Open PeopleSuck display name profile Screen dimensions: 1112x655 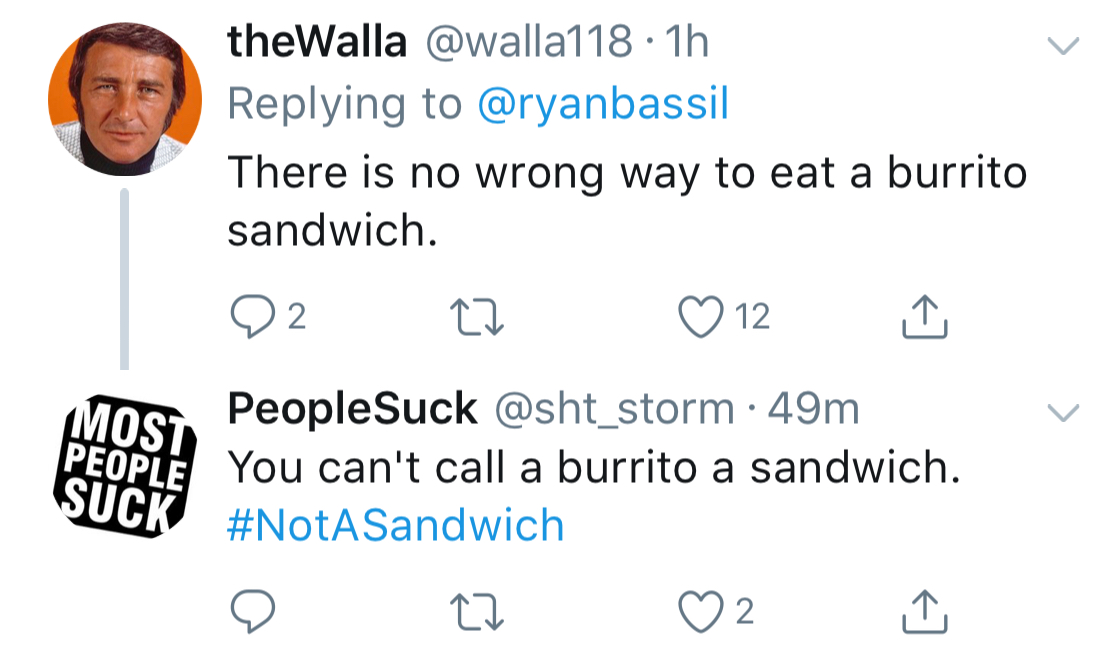352,408
